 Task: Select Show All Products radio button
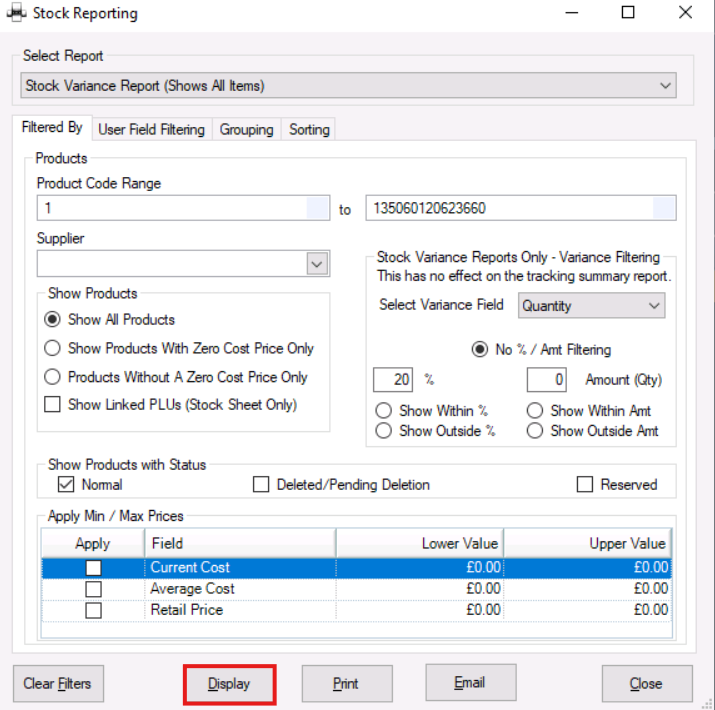pyautogui.click(x=54, y=320)
